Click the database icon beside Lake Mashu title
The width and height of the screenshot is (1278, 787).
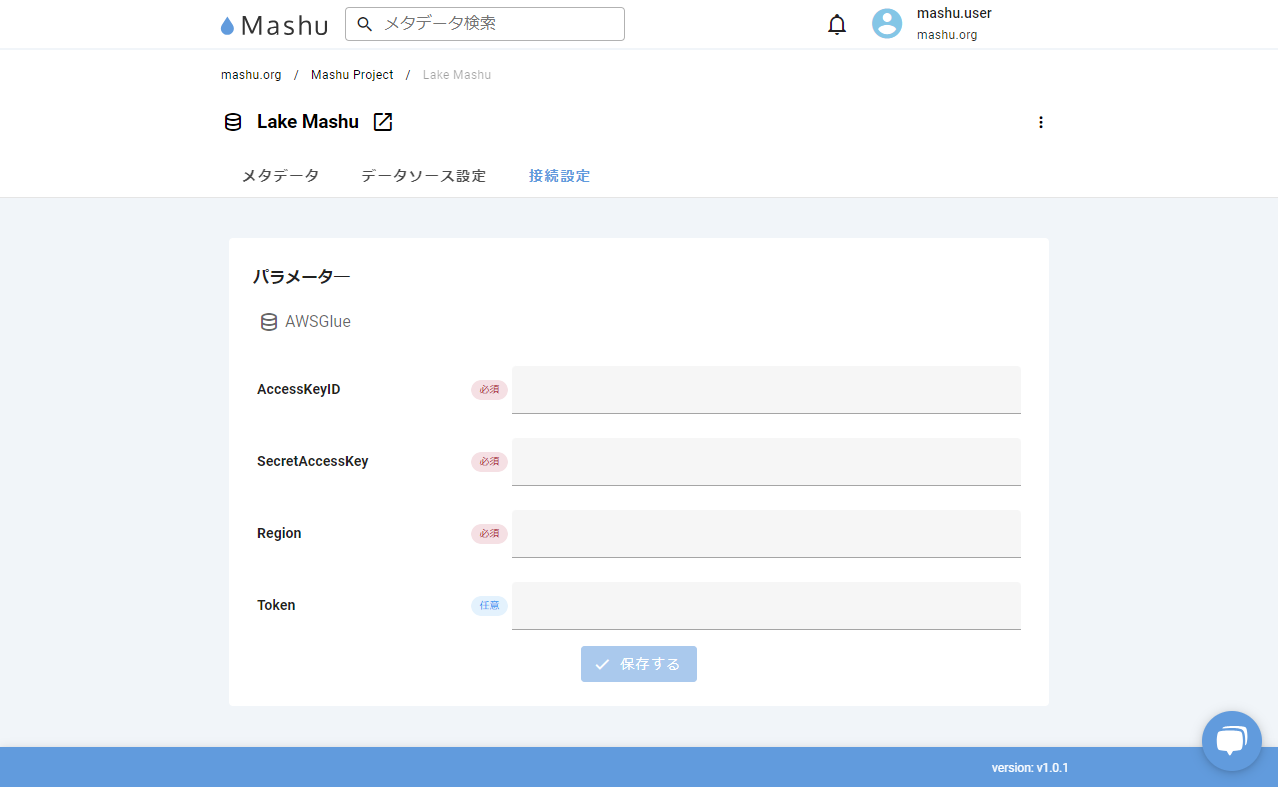pos(233,122)
